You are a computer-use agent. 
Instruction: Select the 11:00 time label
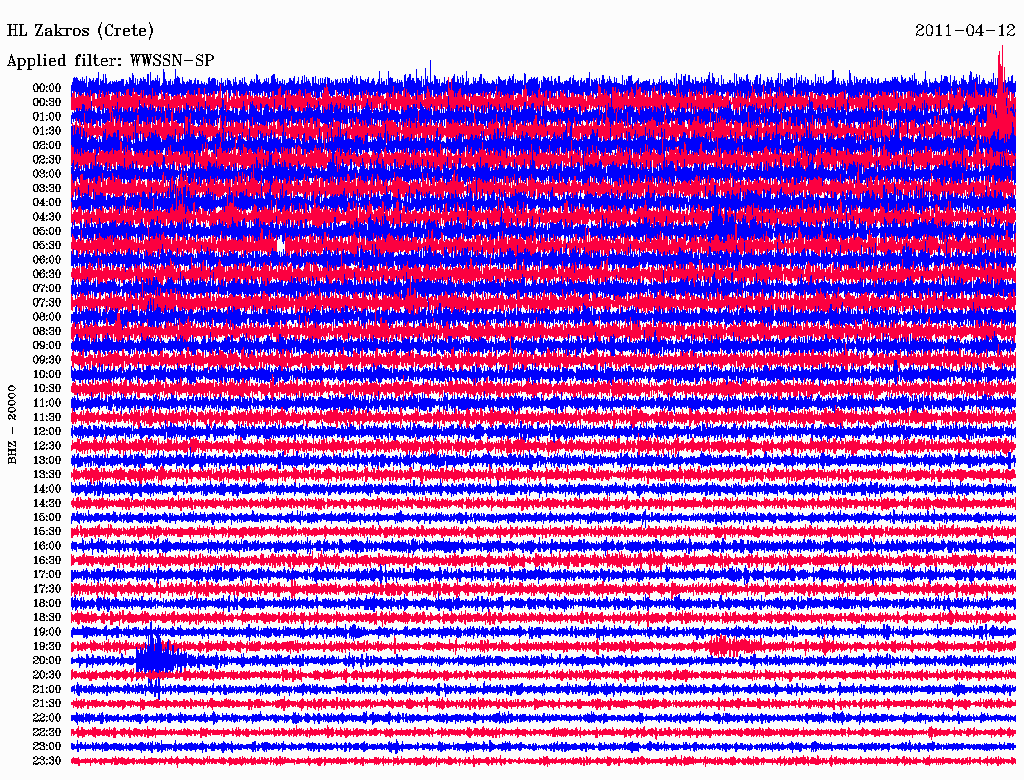(x=47, y=403)
